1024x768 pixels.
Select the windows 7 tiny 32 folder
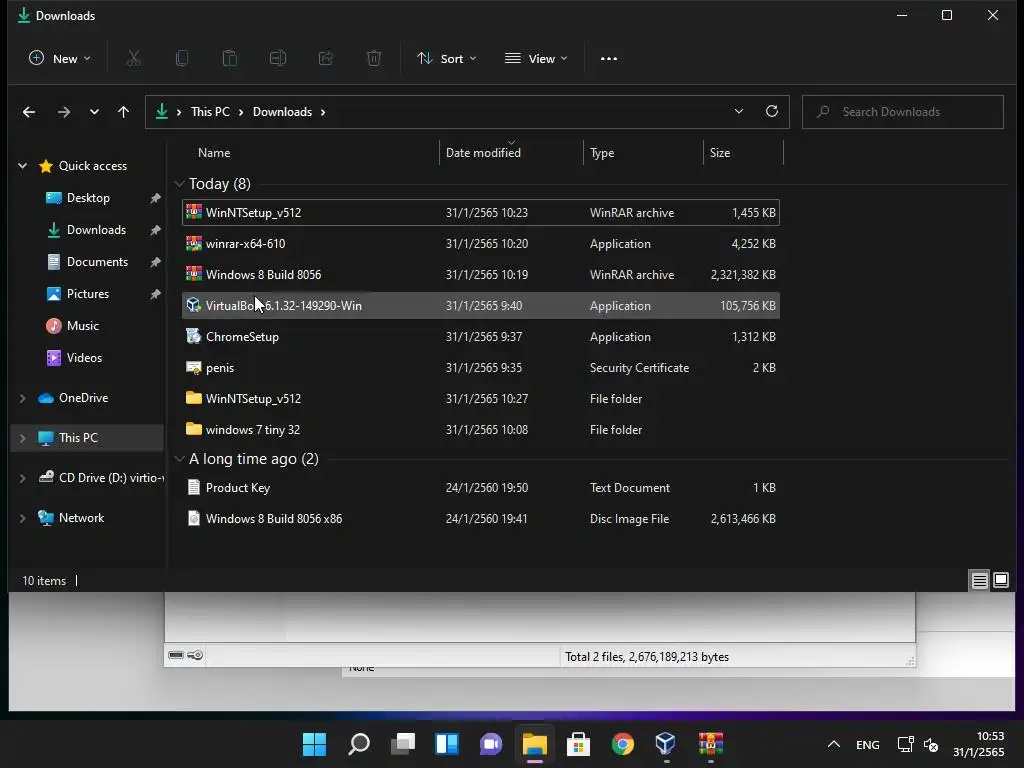[x=481, y=430]
